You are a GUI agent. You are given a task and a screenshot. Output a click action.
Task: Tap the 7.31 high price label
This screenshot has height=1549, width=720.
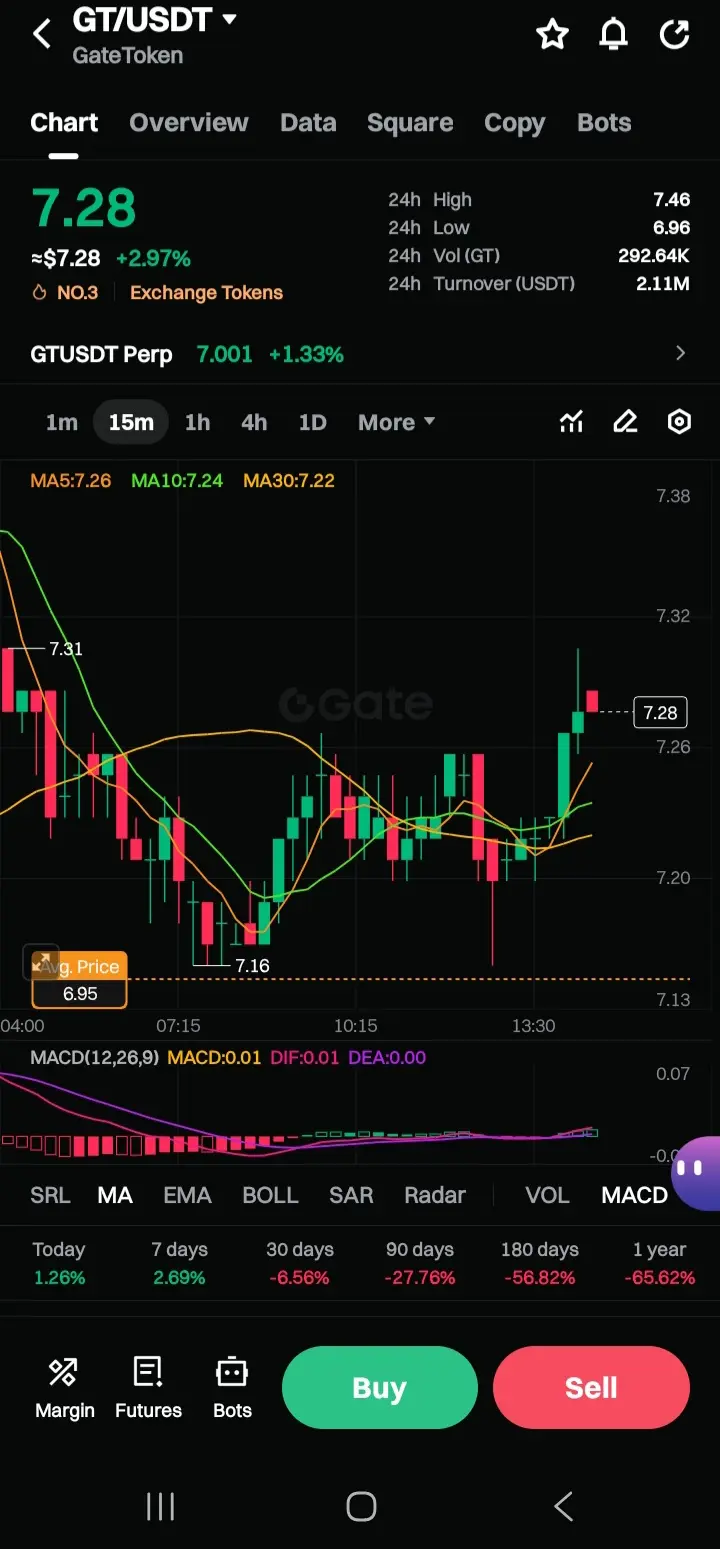point(66,649)
